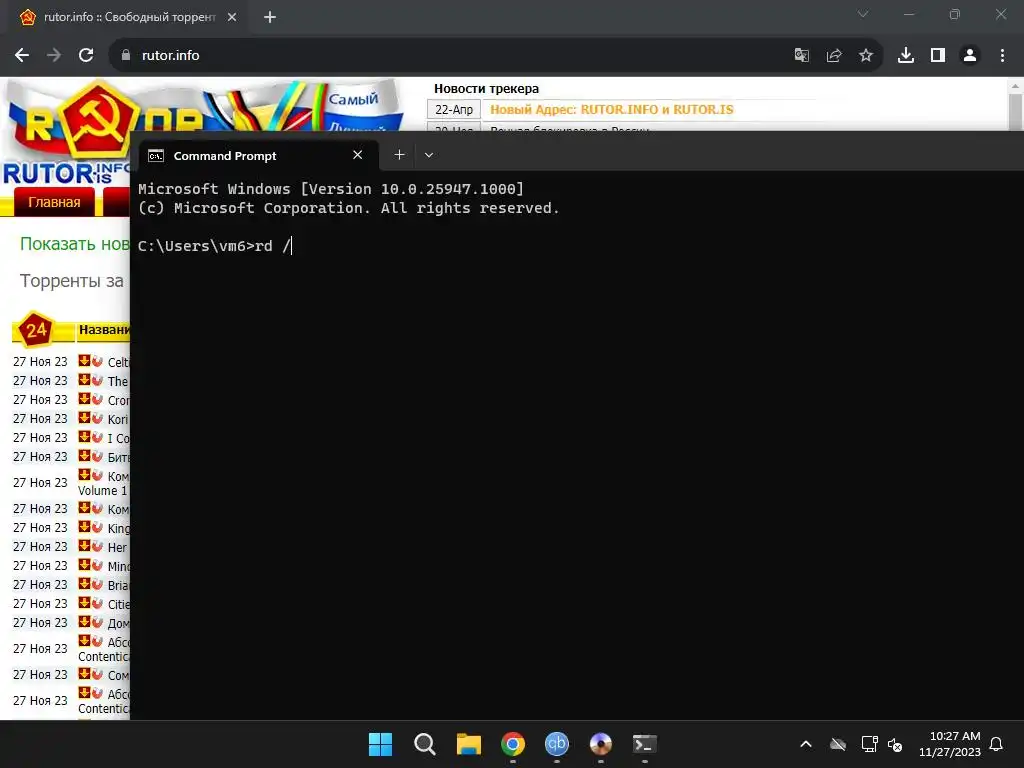
Task: Open taskbar Search
Action: [424, 744]
